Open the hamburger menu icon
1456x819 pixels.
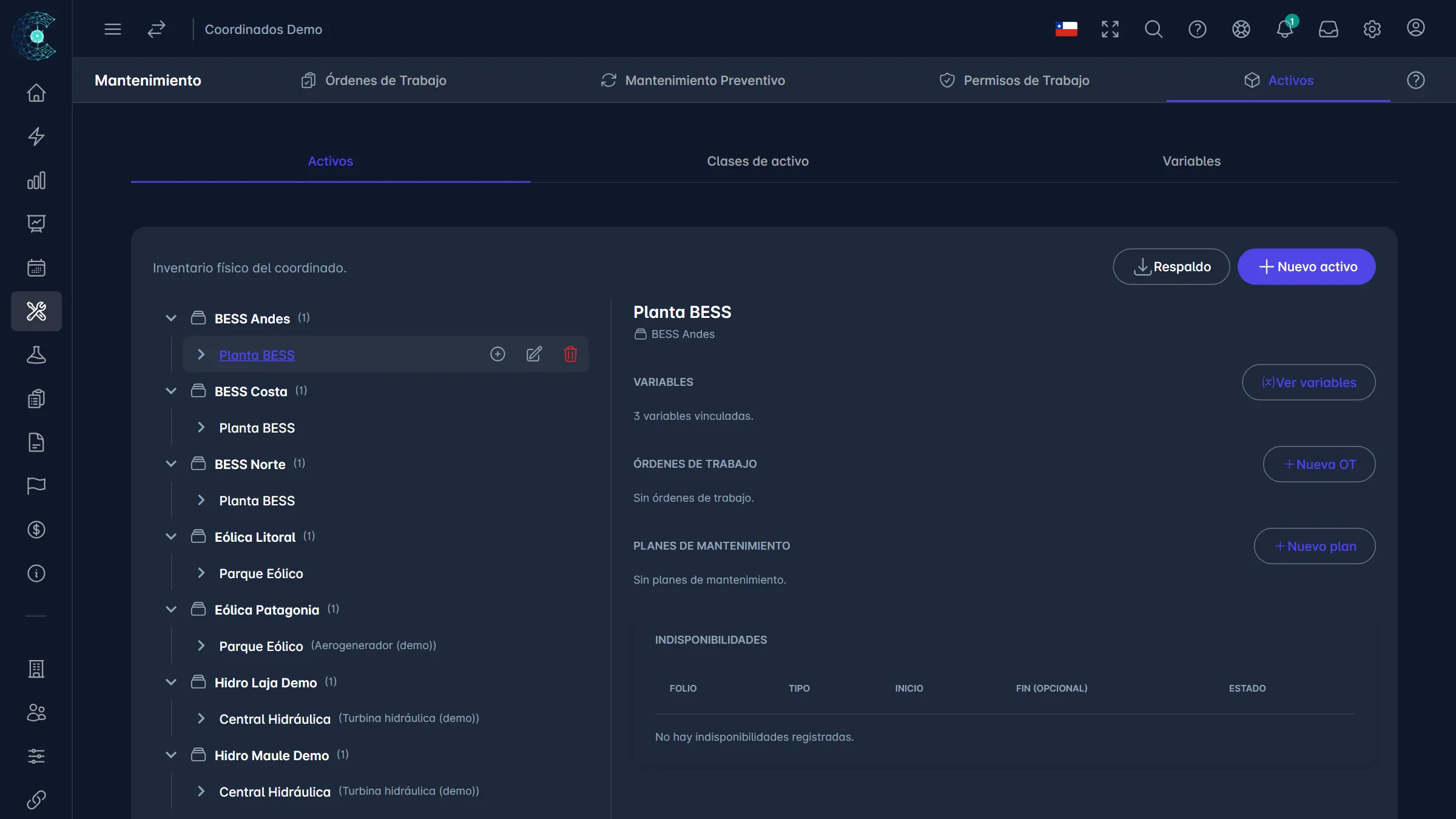pyautogui.click(x=113, y=29)
